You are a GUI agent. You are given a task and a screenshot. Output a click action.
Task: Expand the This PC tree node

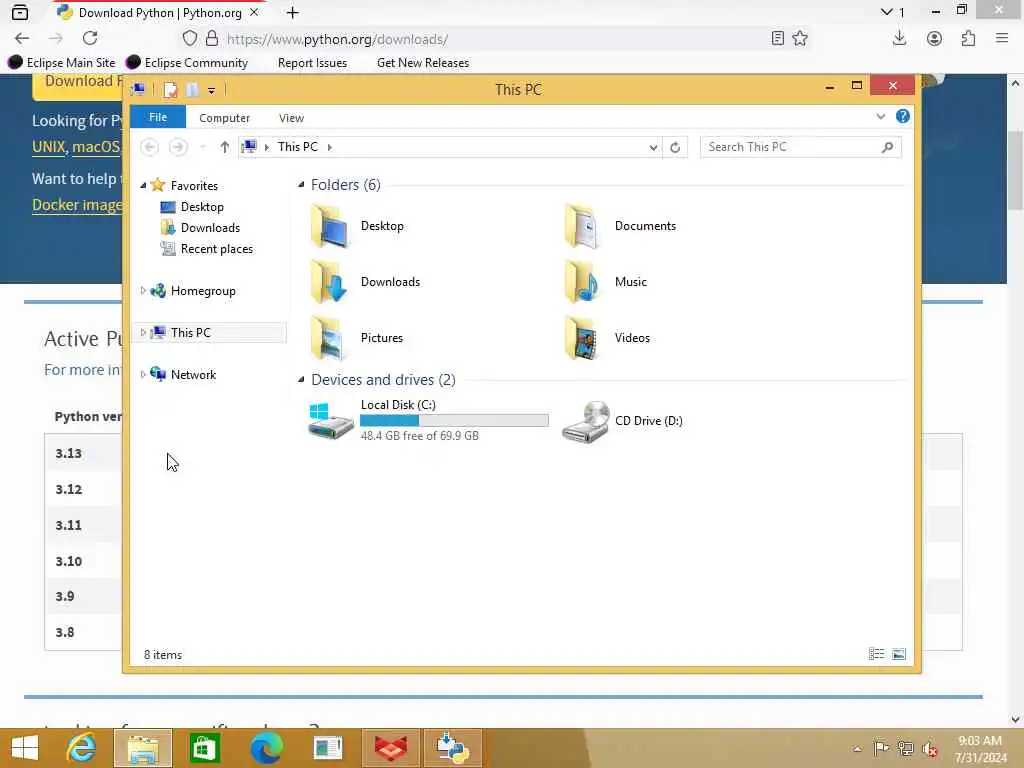point(143,332)
